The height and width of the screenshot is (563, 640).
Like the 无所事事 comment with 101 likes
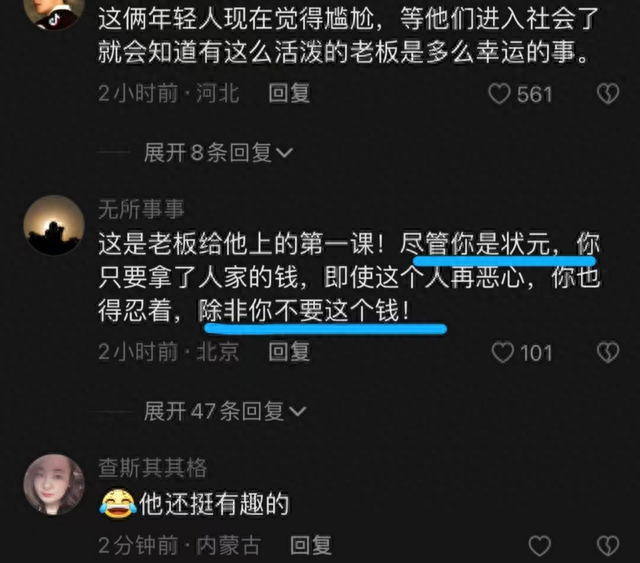pos(502,353)
